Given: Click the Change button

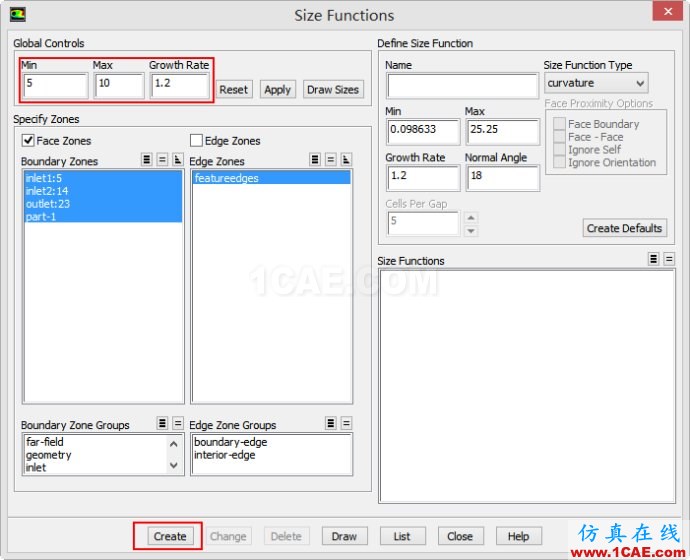Looking at the screenshot, I should coord(228,536).
